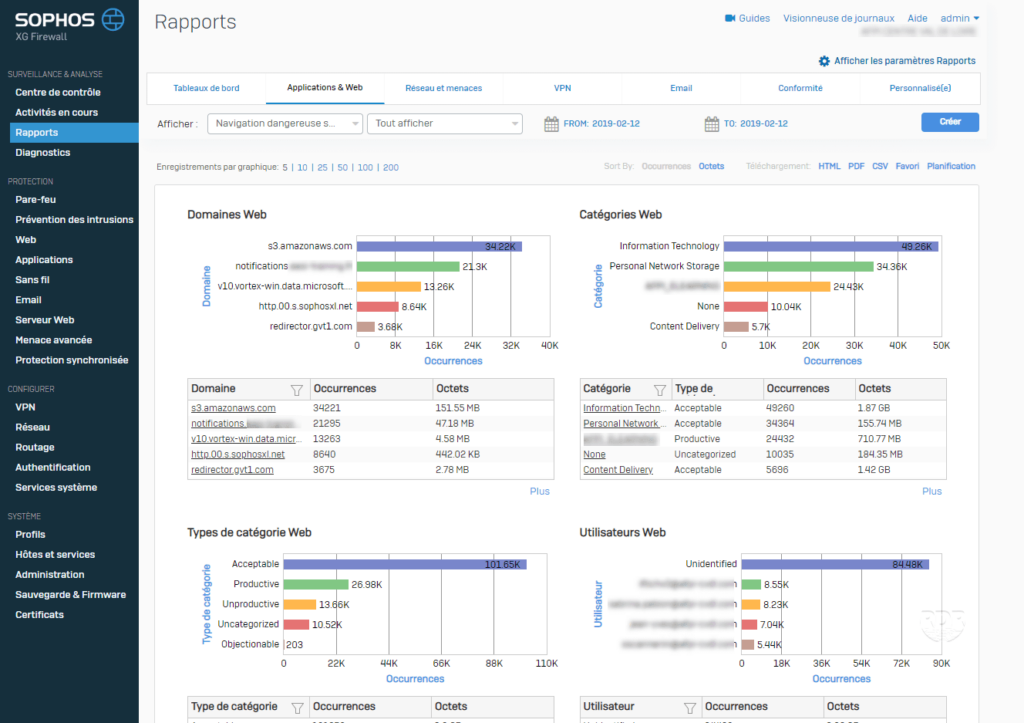
Task: Click the filter icon in Catégorie column
Action: 659,389
